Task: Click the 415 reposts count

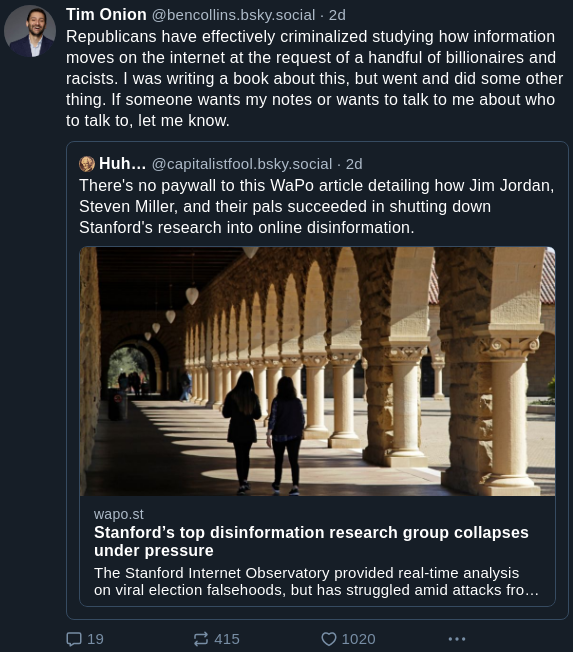Action: (227, 639)
